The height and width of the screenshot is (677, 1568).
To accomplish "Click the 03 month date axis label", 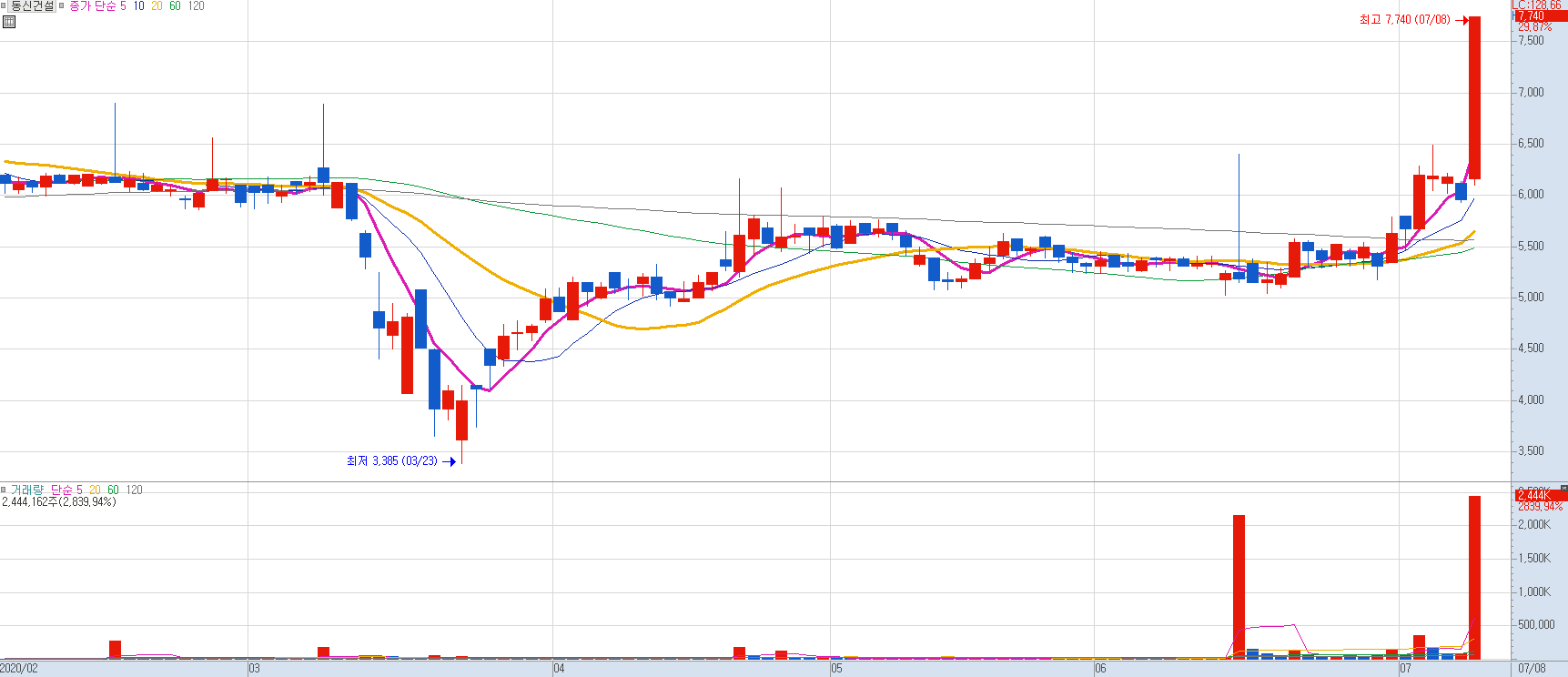I will pyautogui.click(x=254, y=669).
